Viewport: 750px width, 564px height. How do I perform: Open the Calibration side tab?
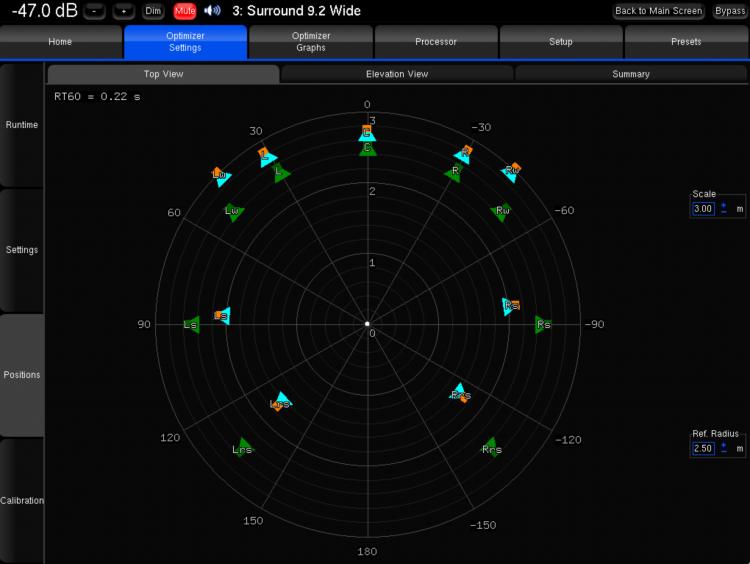click(x=22, y=501)
